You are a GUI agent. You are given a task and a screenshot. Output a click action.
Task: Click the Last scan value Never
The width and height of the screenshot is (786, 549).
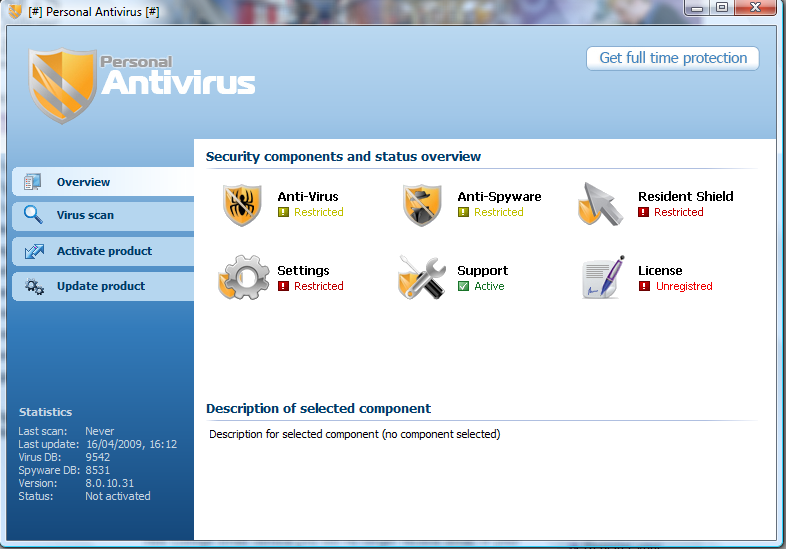(99, 431)
